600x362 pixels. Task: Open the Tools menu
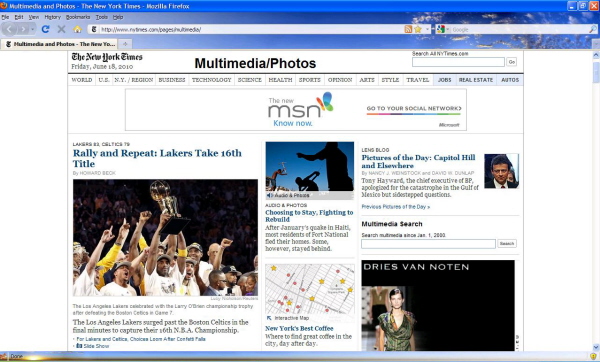tap(101, 17)
